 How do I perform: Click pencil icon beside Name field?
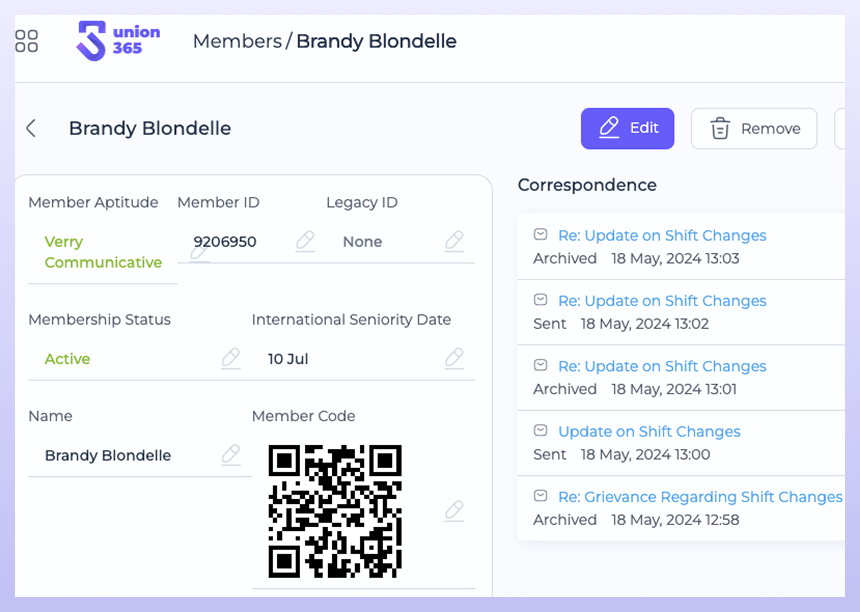tap(231, 455)
